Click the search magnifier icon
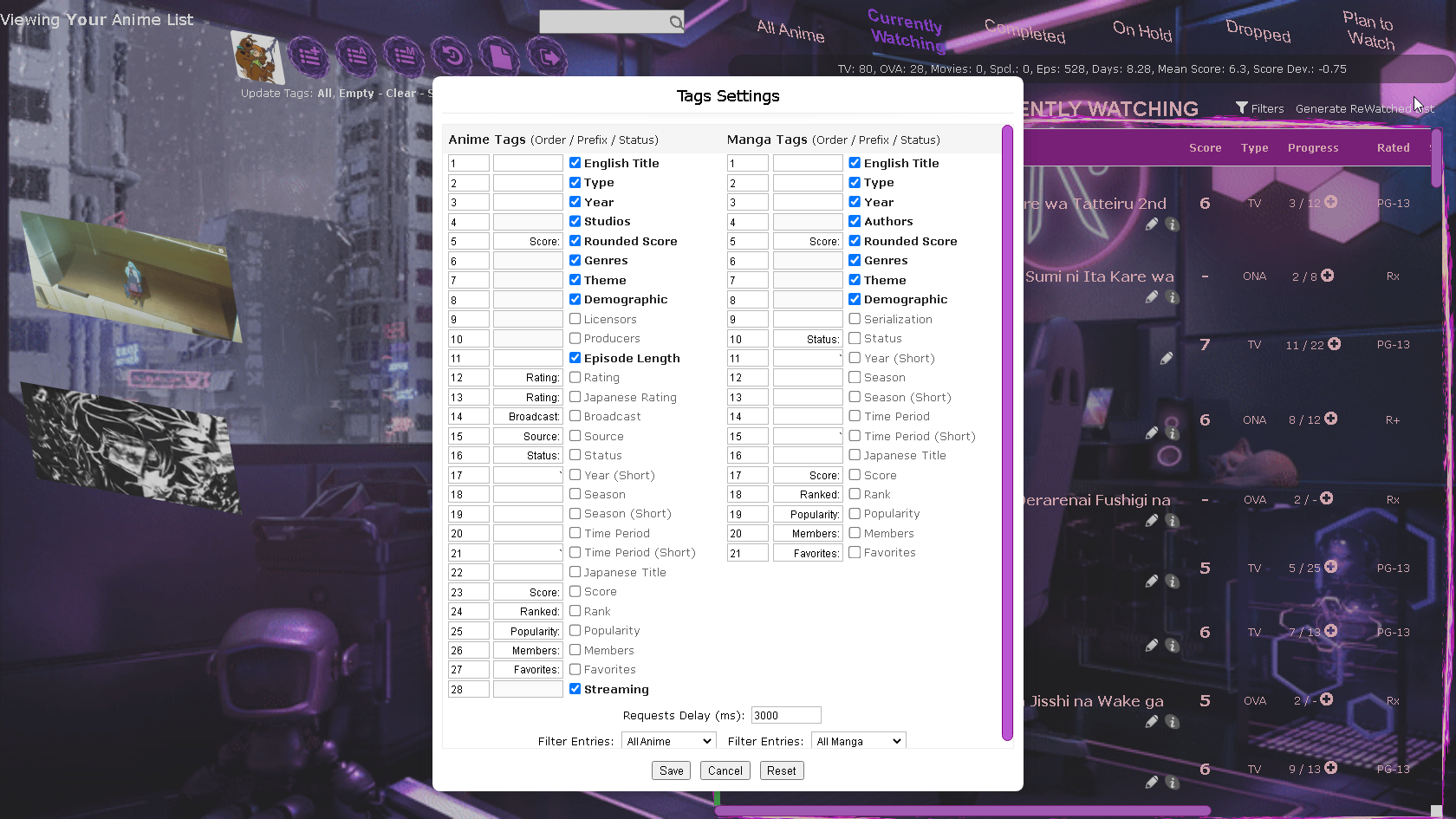 coord(675,22)
